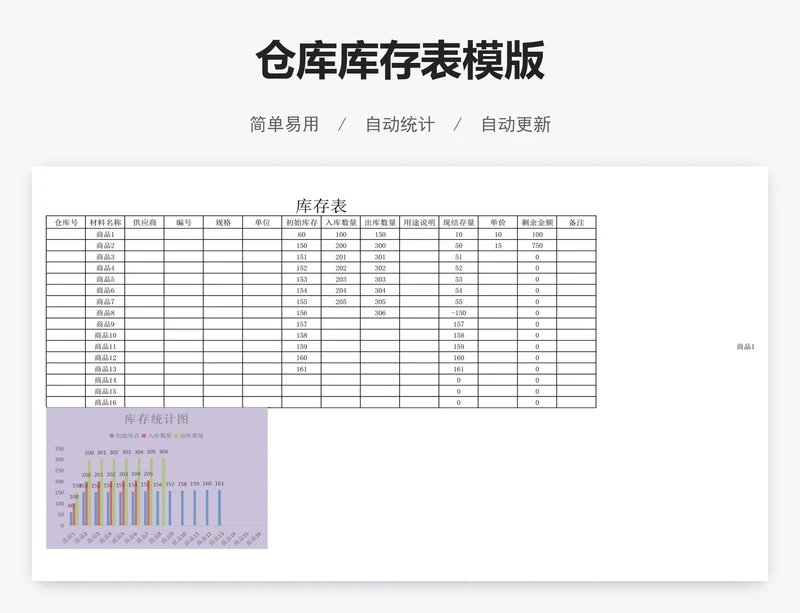Select the 库存统计图 chart title

157,419
